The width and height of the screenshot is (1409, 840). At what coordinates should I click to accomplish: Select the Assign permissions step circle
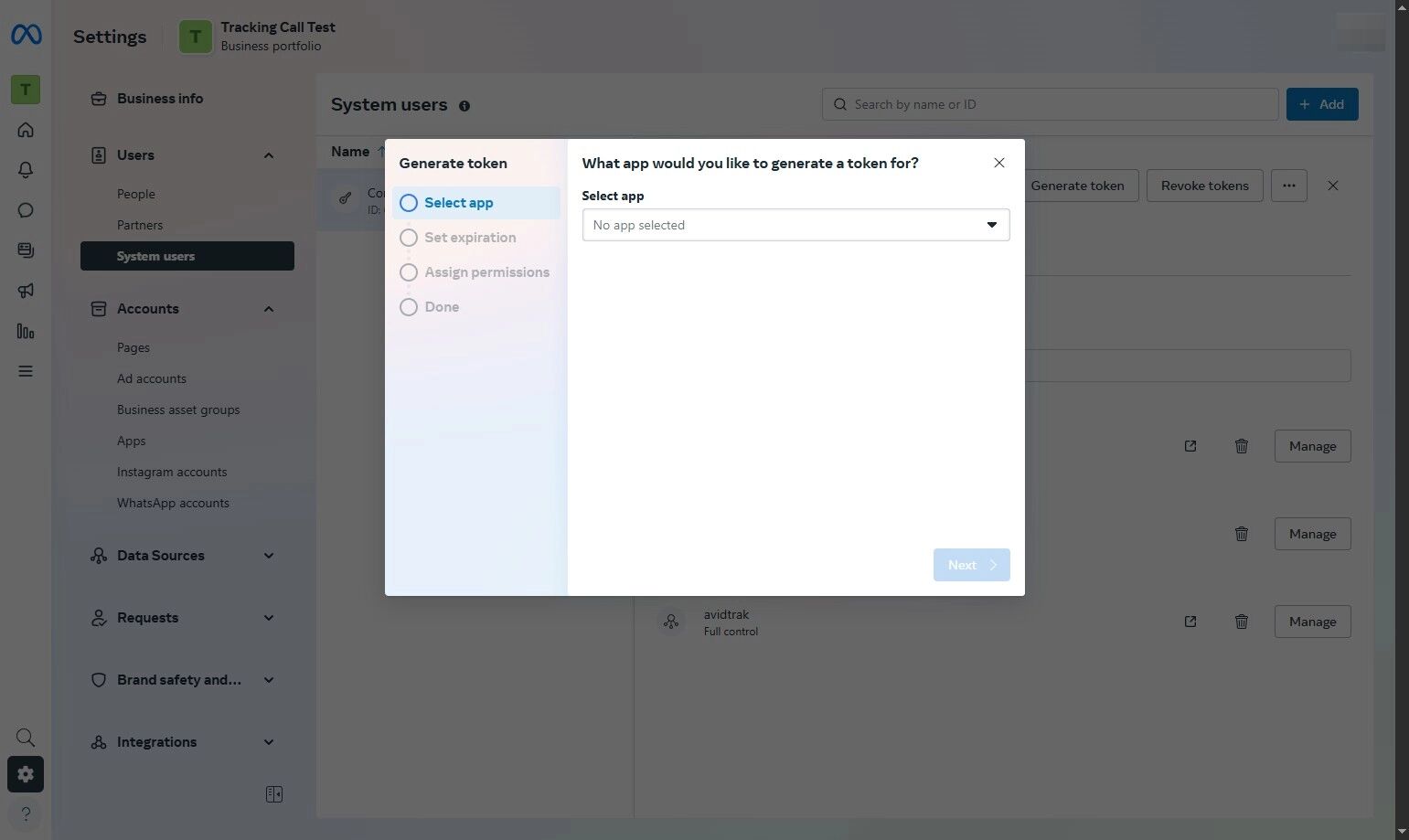(408, 271)
